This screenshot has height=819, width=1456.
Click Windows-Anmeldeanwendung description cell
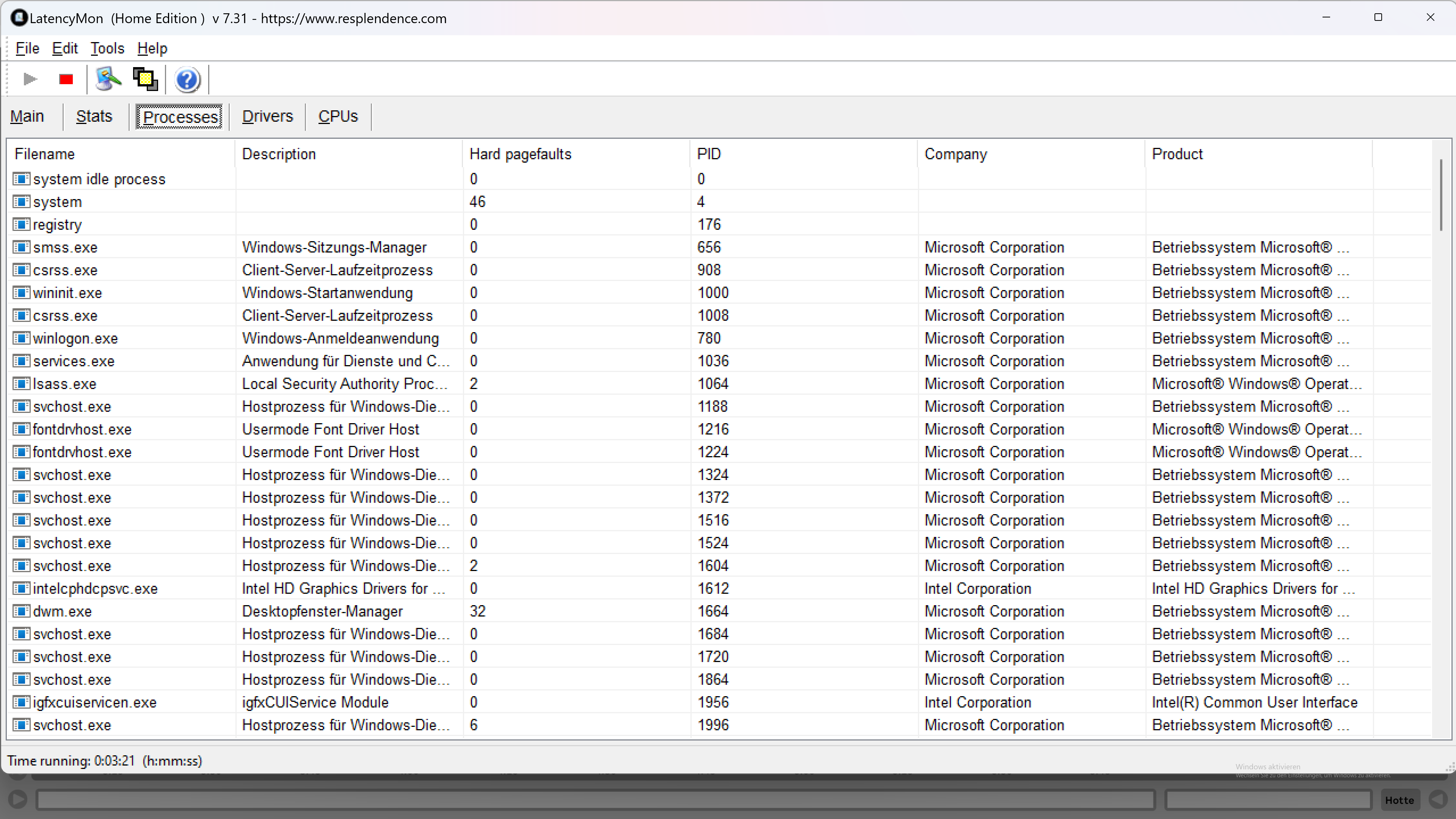340,338
